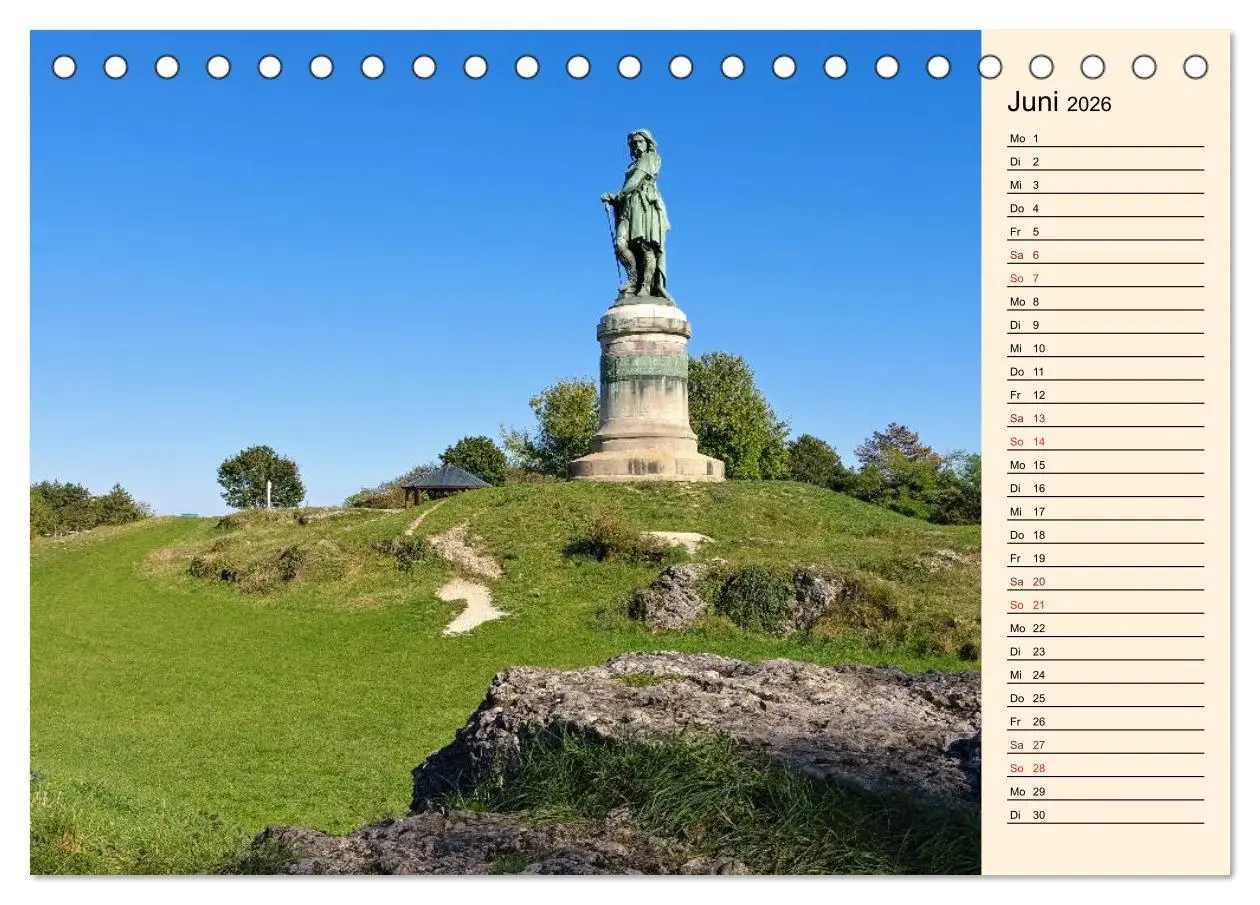1260x905 pixels.
Task: Select the 'Do 11' calendar row
Action: pos(1105,372)
